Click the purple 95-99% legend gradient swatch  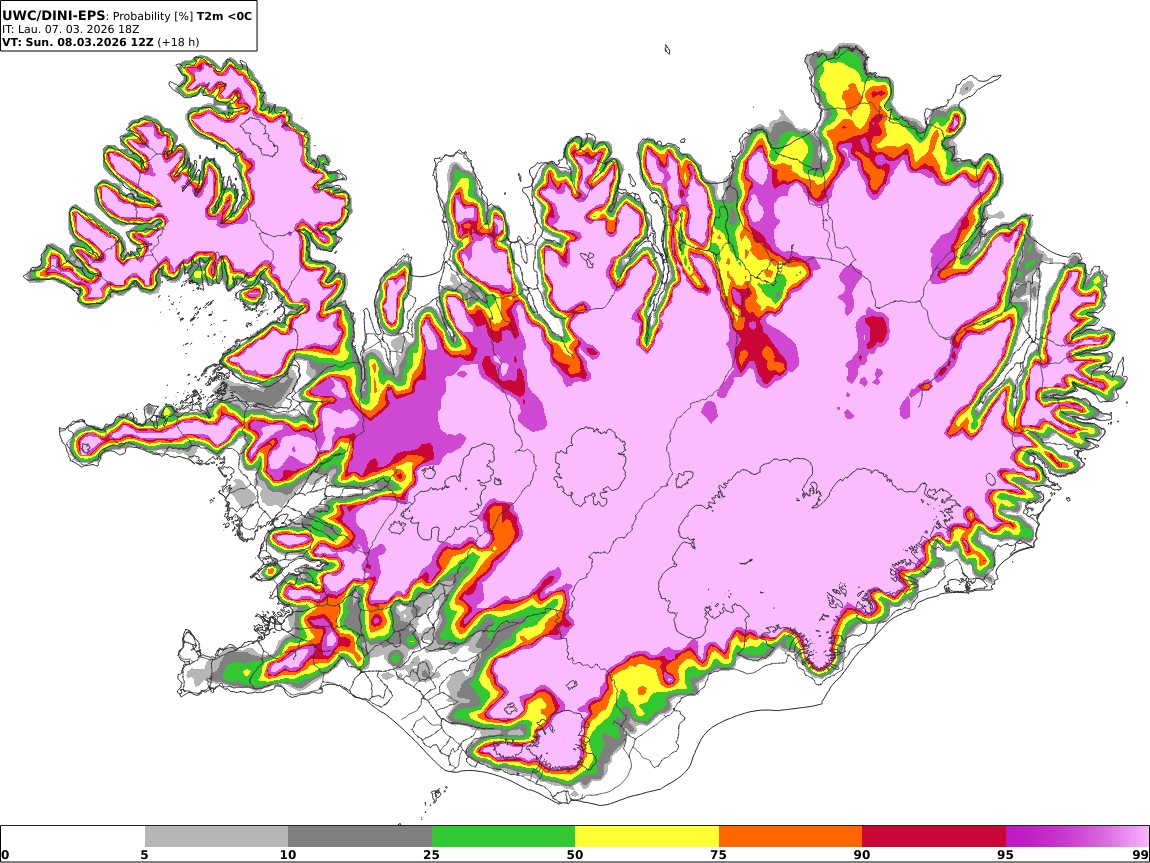pyautogui.click(x=1077, y=836)
